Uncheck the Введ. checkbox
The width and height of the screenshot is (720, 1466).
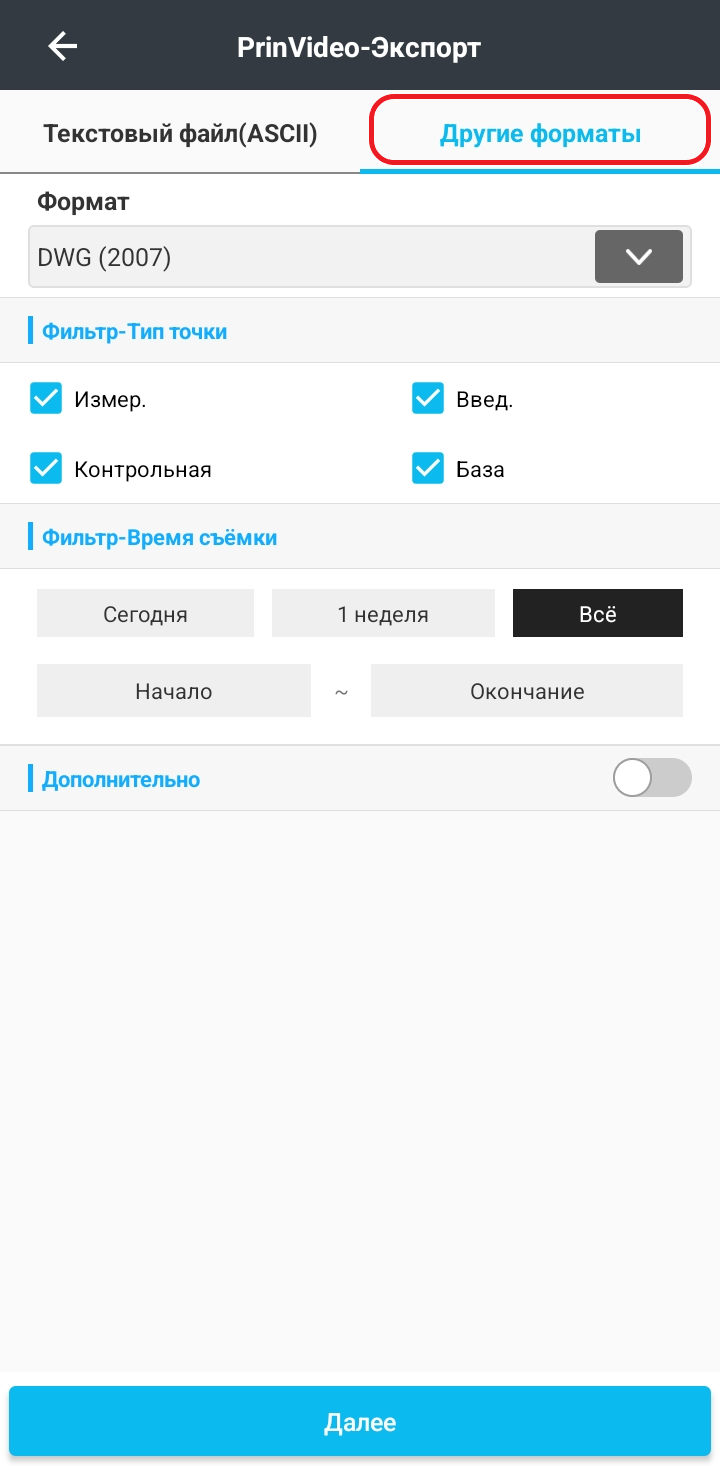(428, 399)
